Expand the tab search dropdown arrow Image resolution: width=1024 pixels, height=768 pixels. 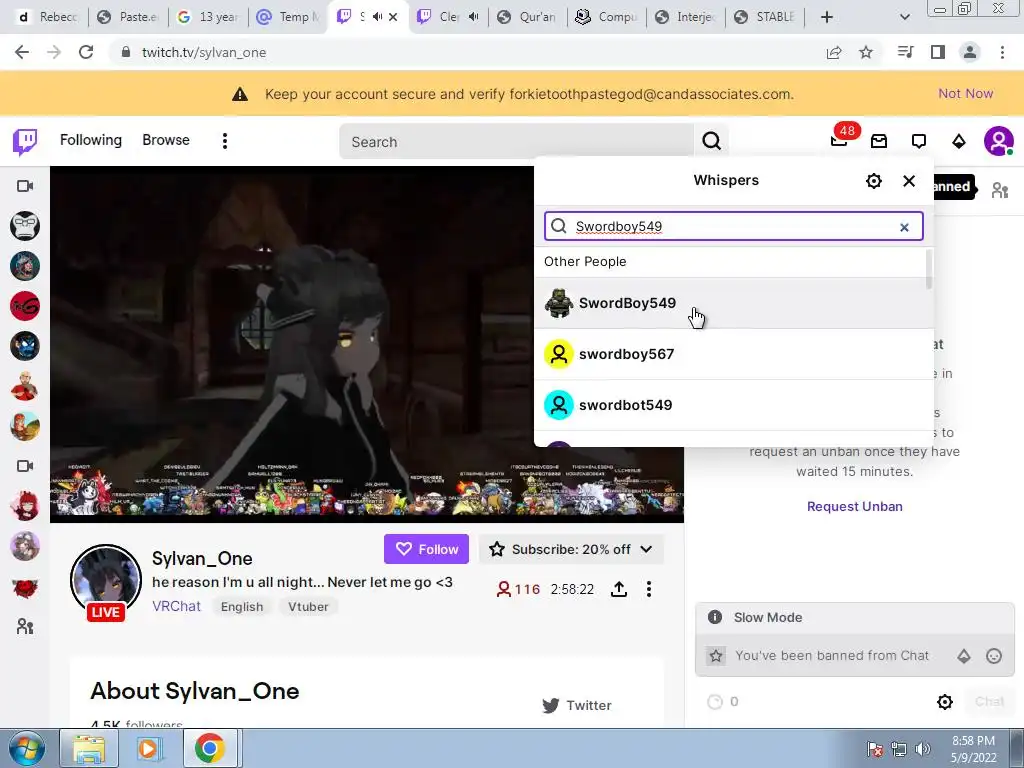coord(904,17)
